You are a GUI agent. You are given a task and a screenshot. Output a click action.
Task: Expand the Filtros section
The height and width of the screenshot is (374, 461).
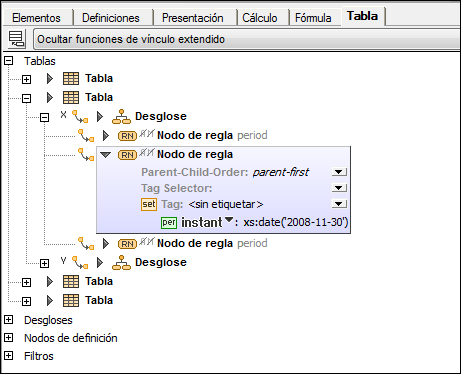[x=8, y=355]
